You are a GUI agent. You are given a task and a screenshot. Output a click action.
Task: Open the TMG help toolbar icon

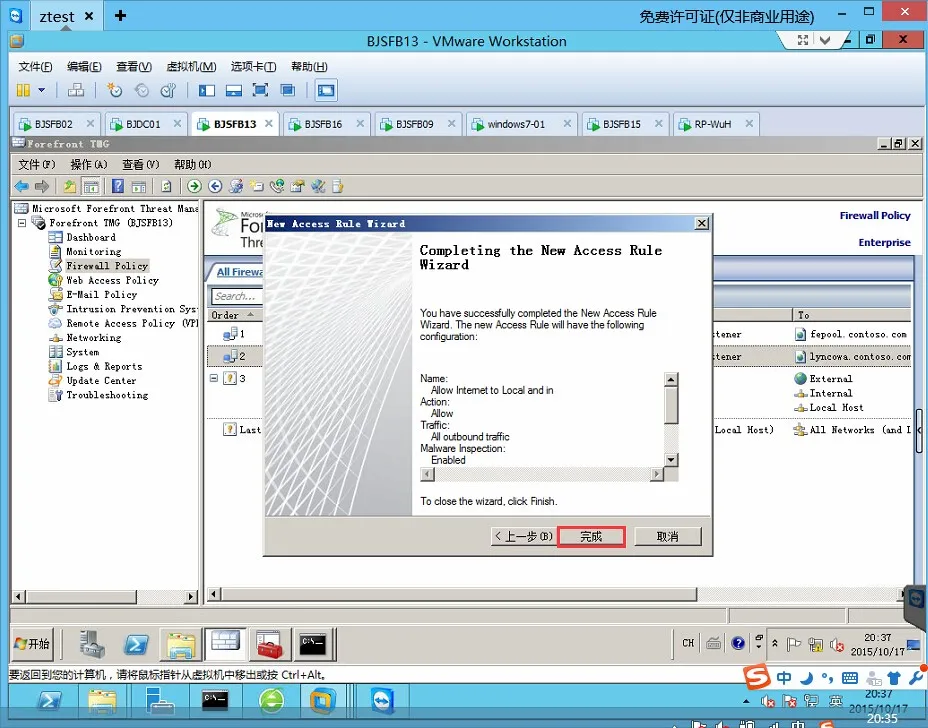click(118, 186)
